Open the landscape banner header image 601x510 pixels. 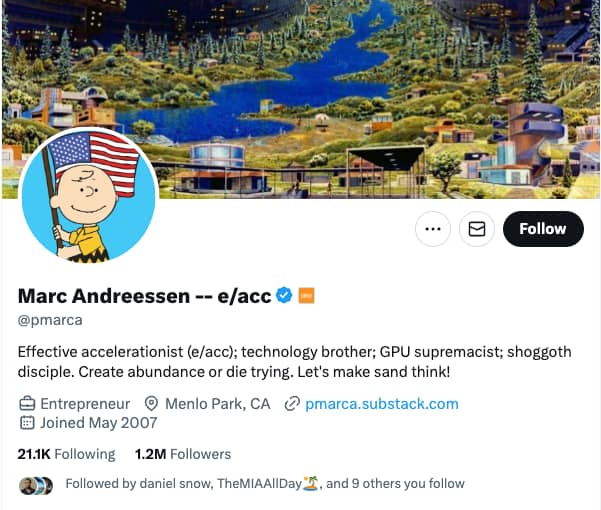(300, 99)
